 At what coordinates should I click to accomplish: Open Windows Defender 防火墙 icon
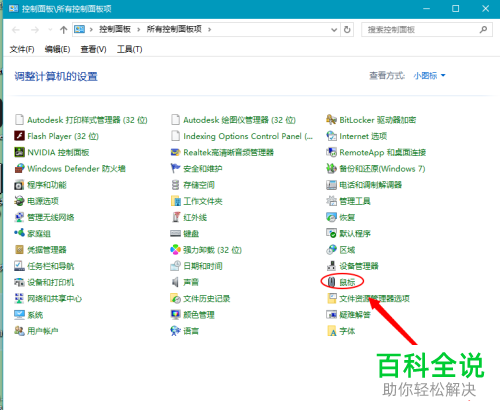[19, 168]
